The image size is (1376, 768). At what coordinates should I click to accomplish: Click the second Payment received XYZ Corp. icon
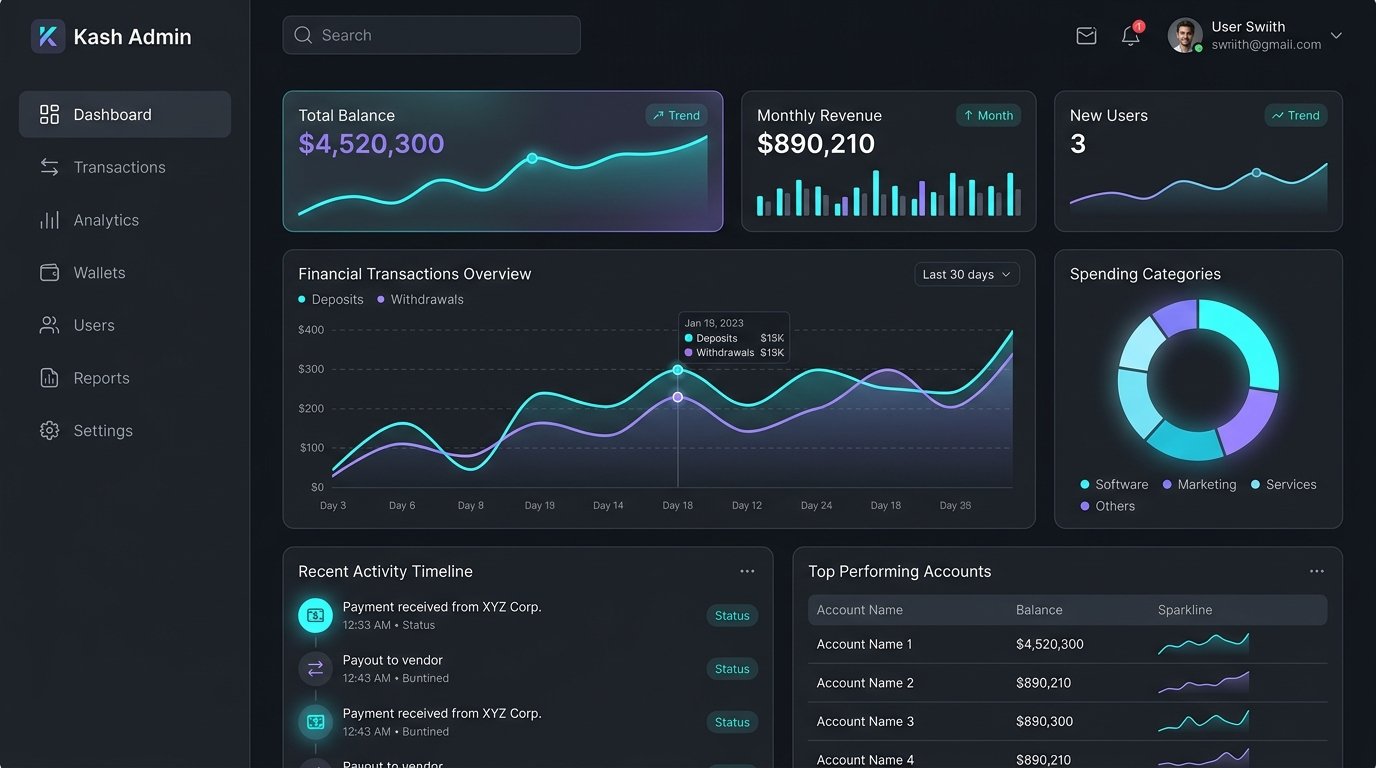(x=315, y=721)
